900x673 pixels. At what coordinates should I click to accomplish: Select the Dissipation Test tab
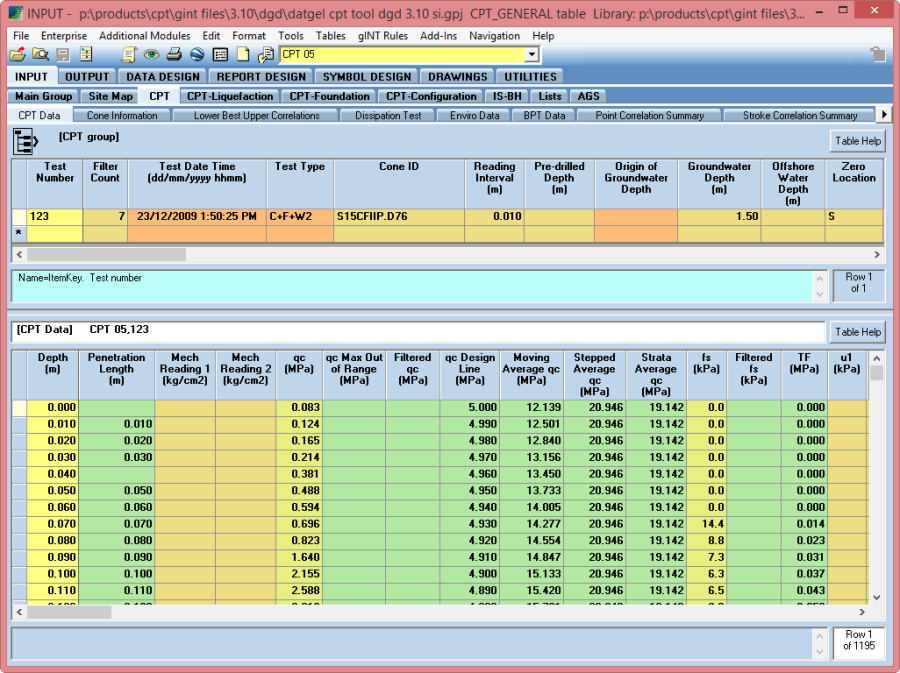pos(389,116)
